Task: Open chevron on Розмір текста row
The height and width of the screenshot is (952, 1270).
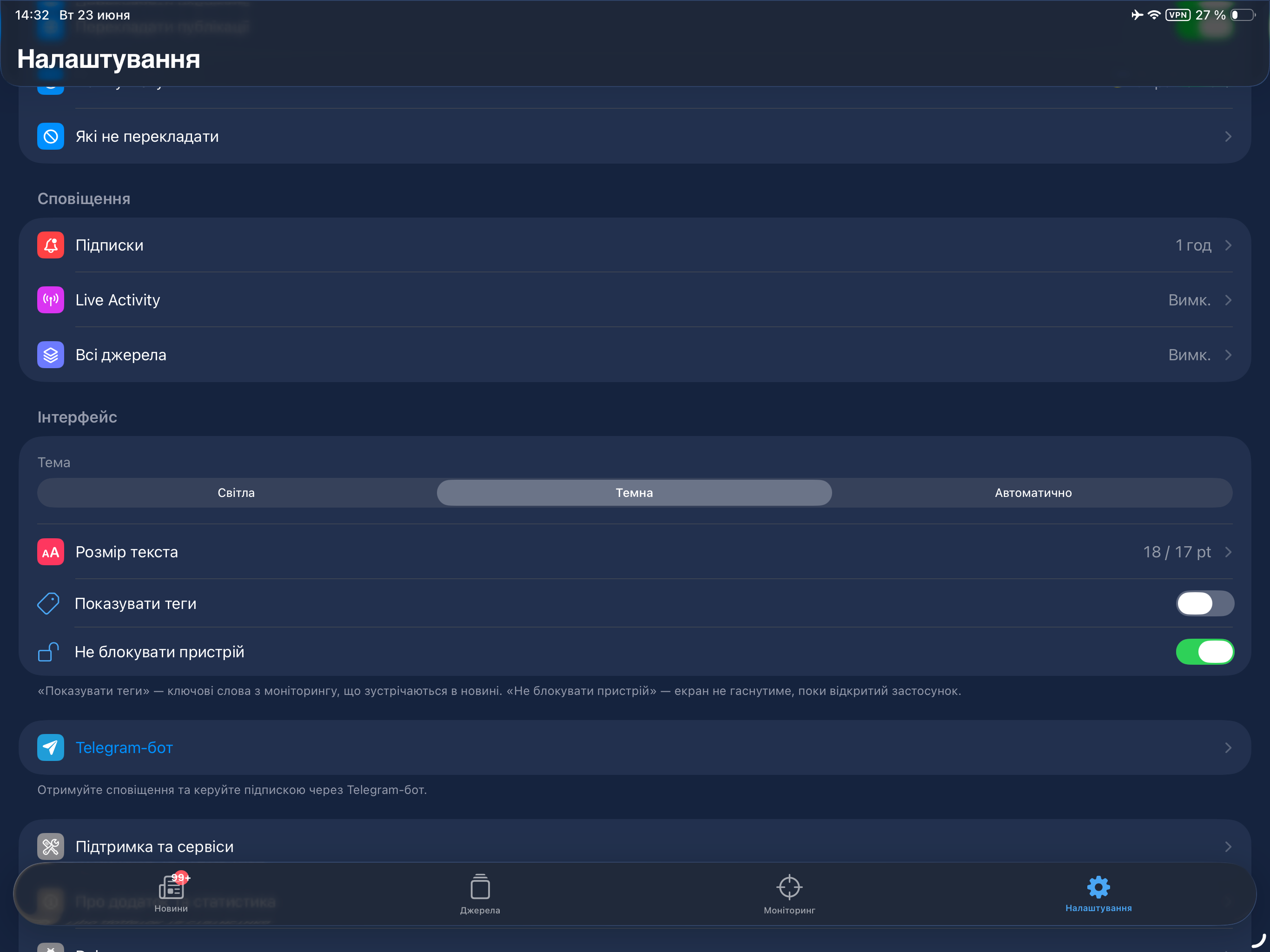Action: pyautogui.click(x=1228, y=552)
